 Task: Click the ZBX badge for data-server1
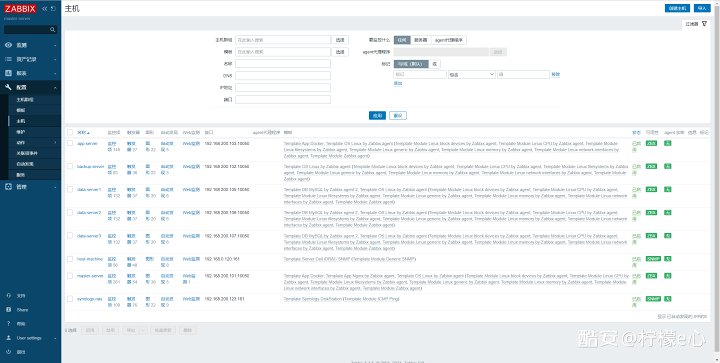[x=651, y=189]
